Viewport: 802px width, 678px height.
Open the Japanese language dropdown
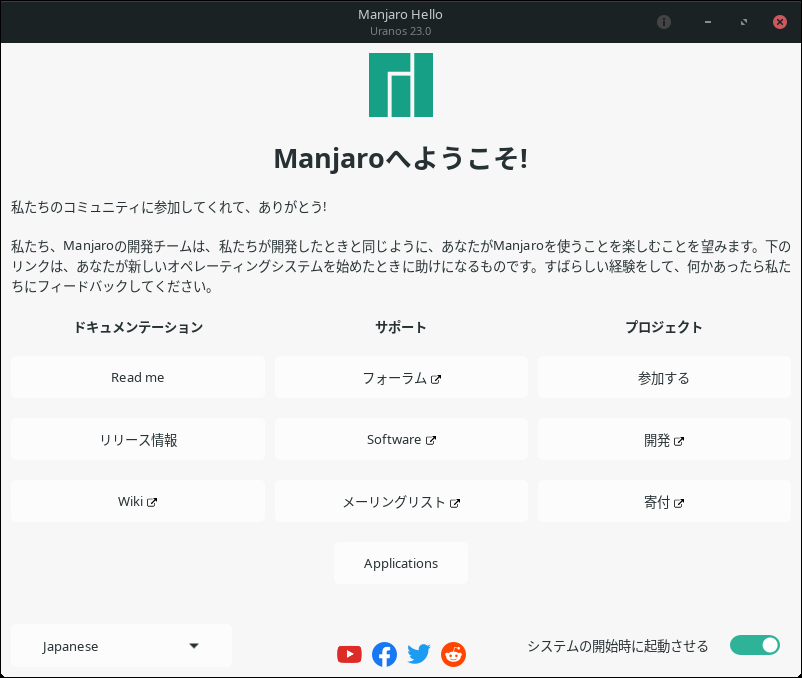[121, 646]
